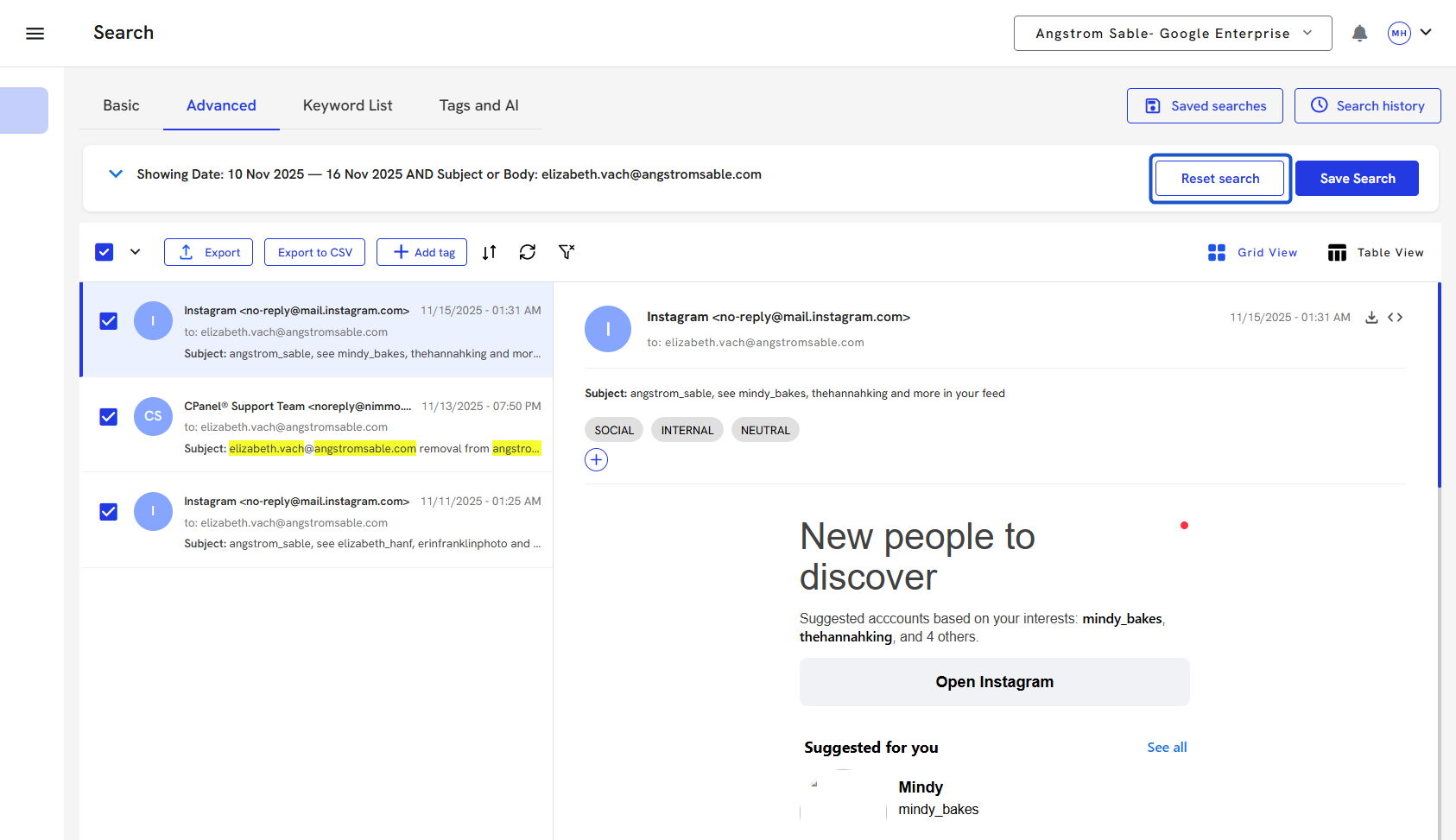Uncheck the CPanel Support Team email
This screenshot has width=1456, height=840.
coord(109,417)
